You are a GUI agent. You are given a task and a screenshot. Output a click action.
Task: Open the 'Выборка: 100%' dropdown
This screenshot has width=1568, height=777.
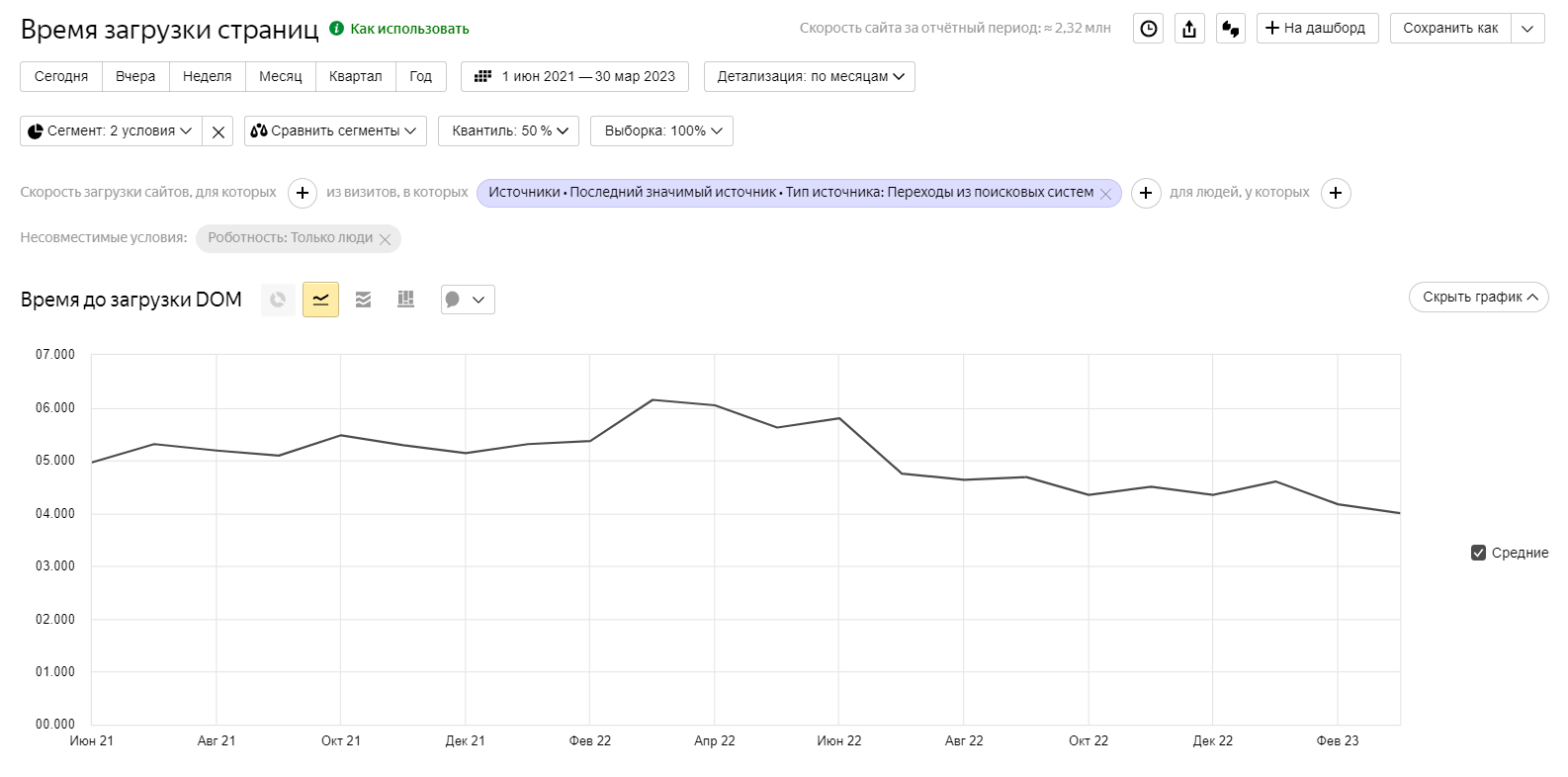[661, 131]
